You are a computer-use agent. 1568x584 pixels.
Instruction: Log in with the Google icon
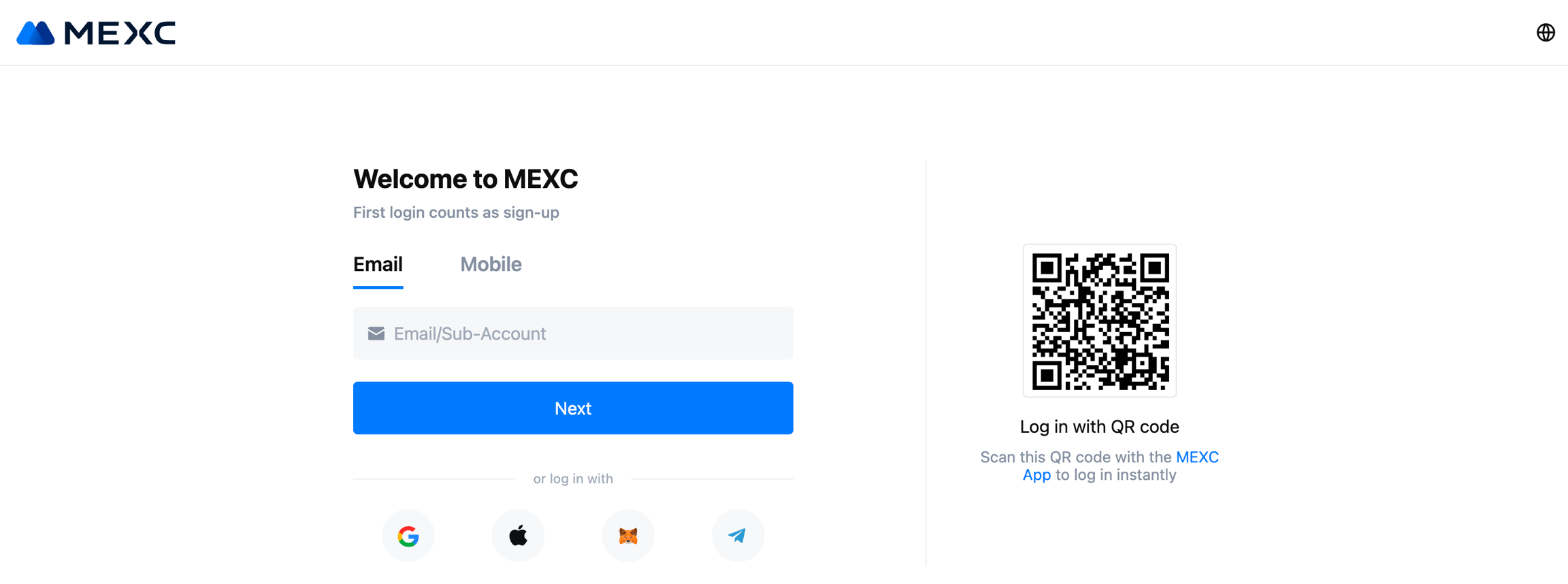[408, 536]
